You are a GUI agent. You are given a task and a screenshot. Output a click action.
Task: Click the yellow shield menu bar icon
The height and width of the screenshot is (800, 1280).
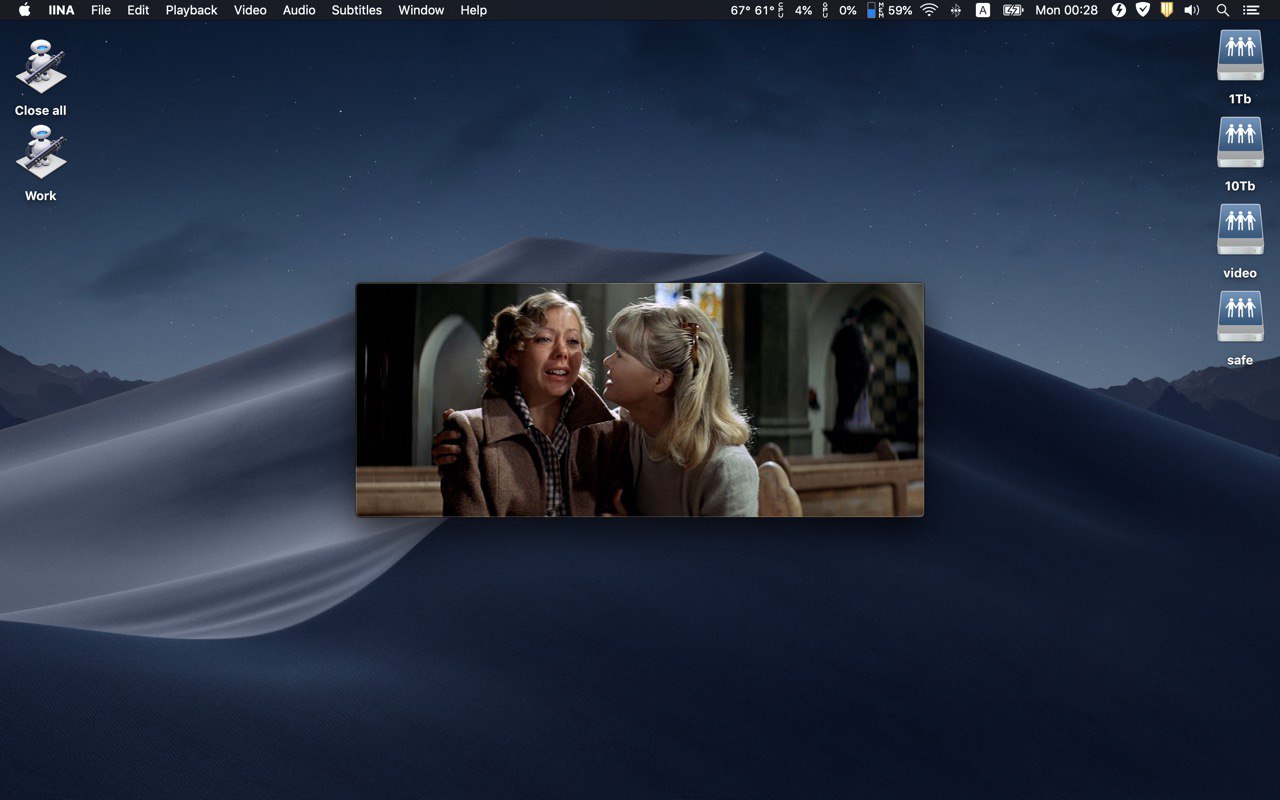[x=1166, y=10]
